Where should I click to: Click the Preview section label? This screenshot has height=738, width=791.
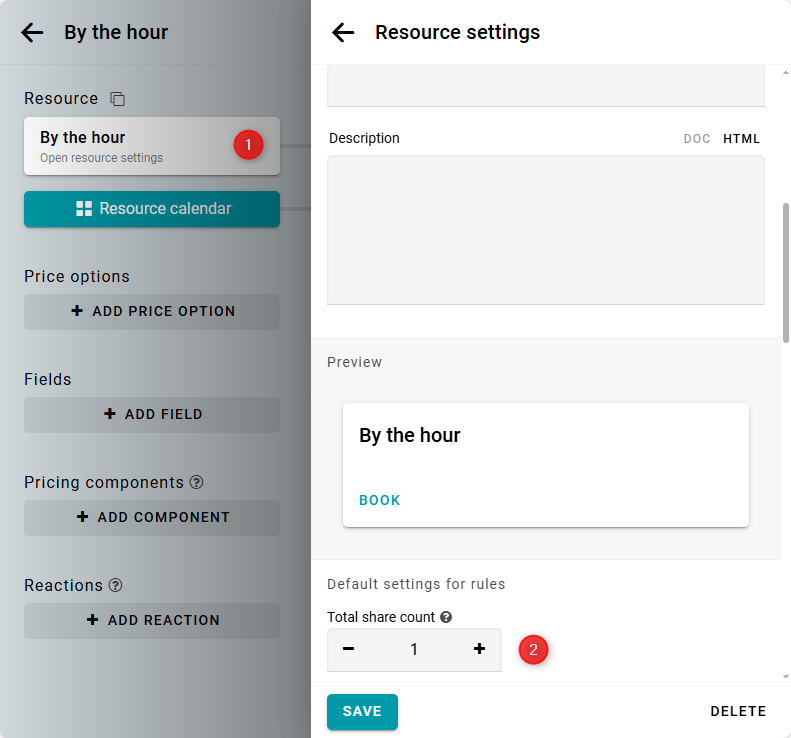point(355,362)
